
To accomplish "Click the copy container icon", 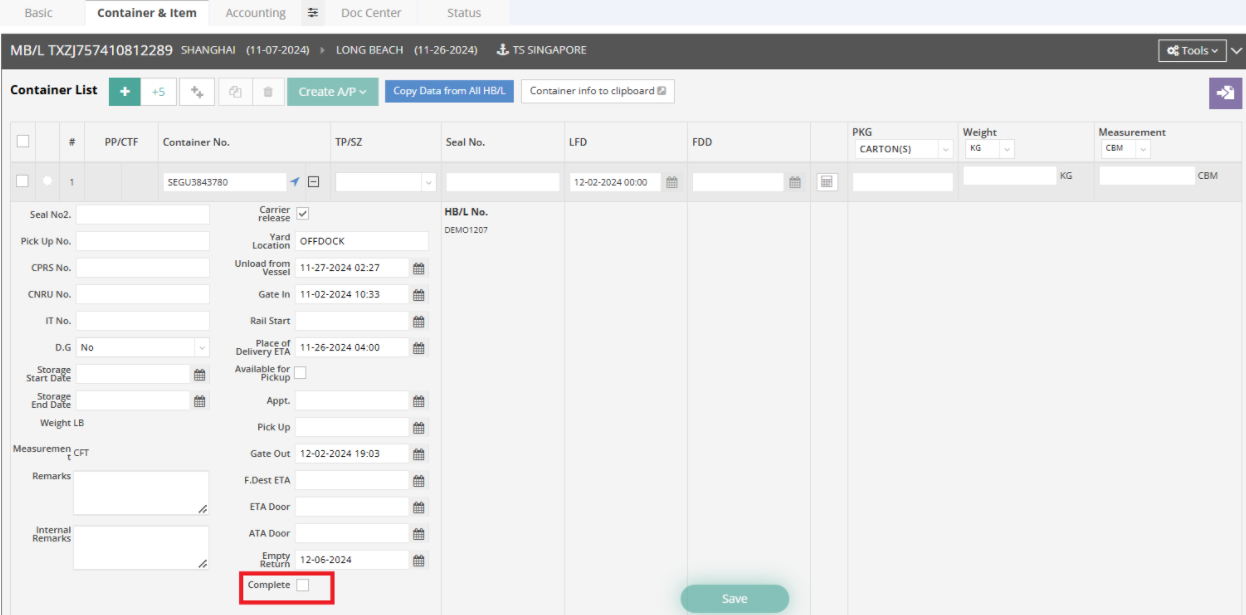I will point(235,92).
